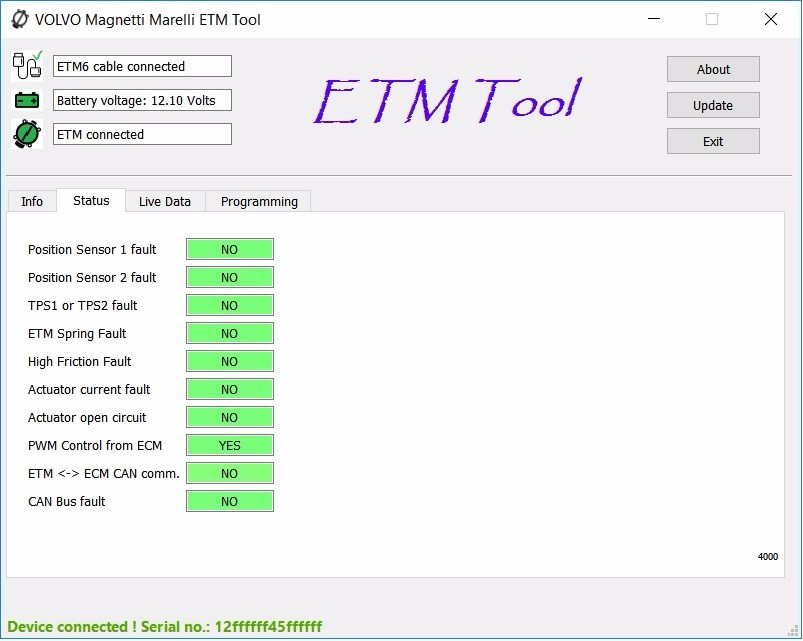Viewport: 803px width, 641px height.
Task: Click the CAN Bus fault NO indicator
Action: point(229,501)
